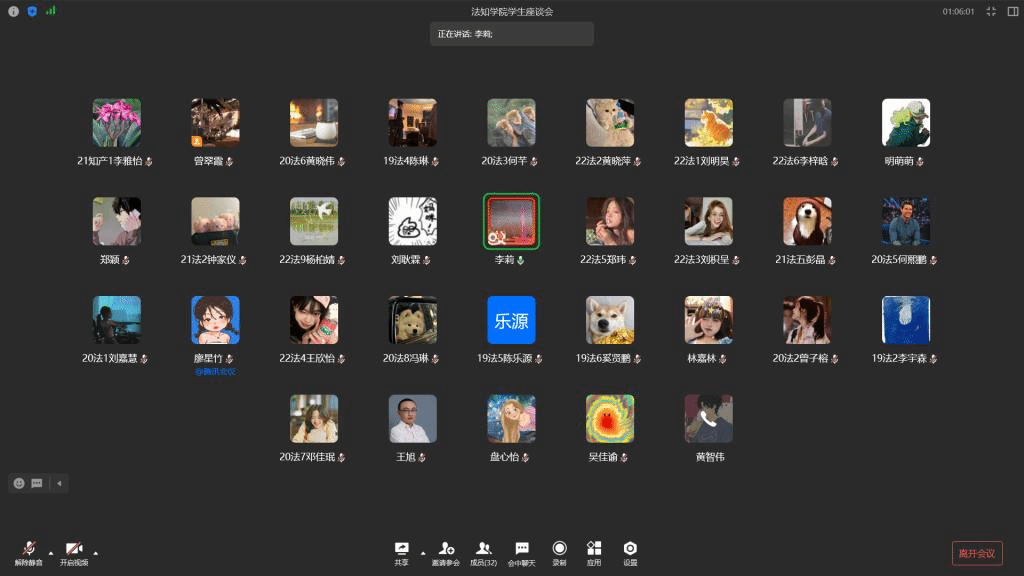Expand audio options arrow beside 解除静音
Viewport: 1024px width, 576px height.
(x=51, y=552)
